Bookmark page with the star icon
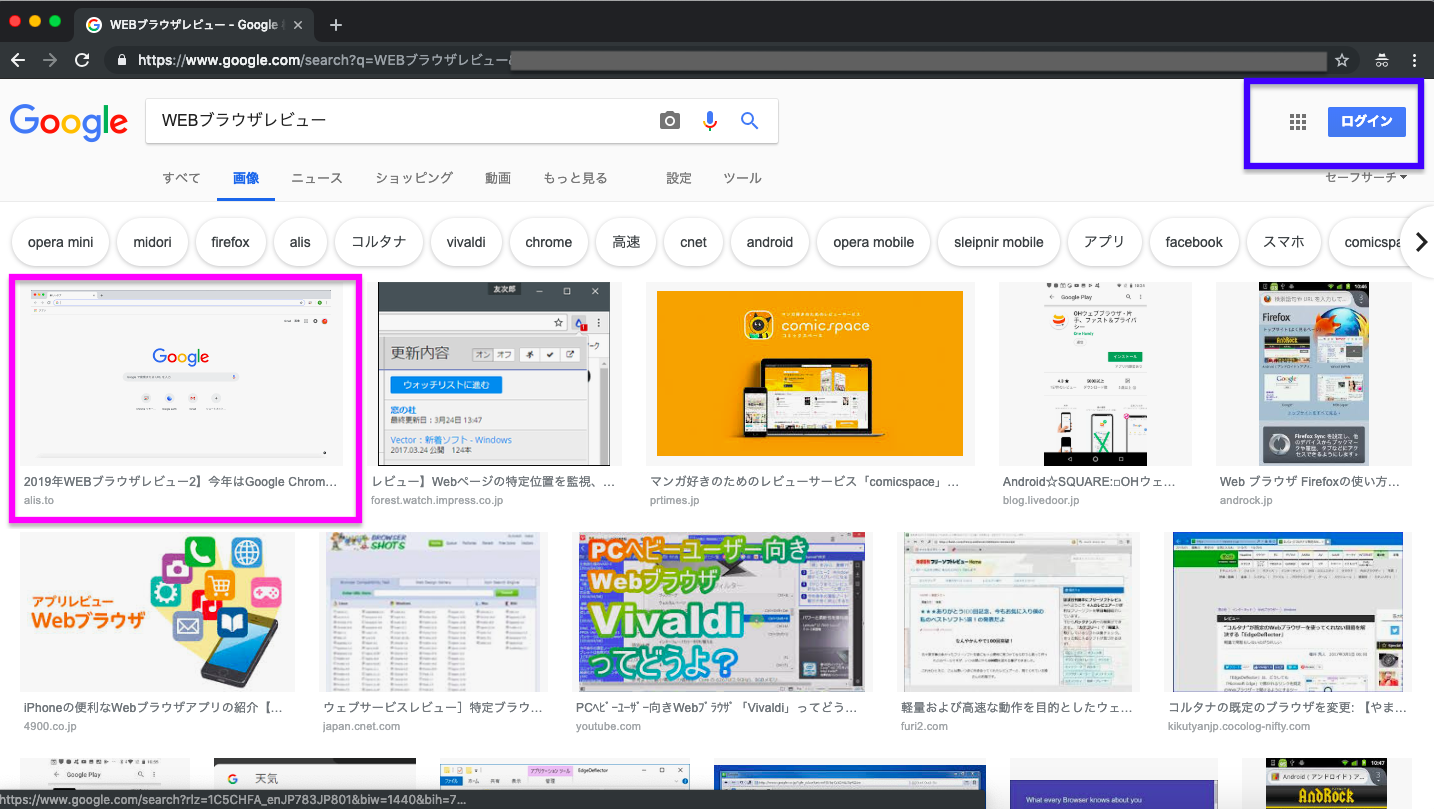The height and width of the screenshot is (809, 1434). coord(1342,60)
